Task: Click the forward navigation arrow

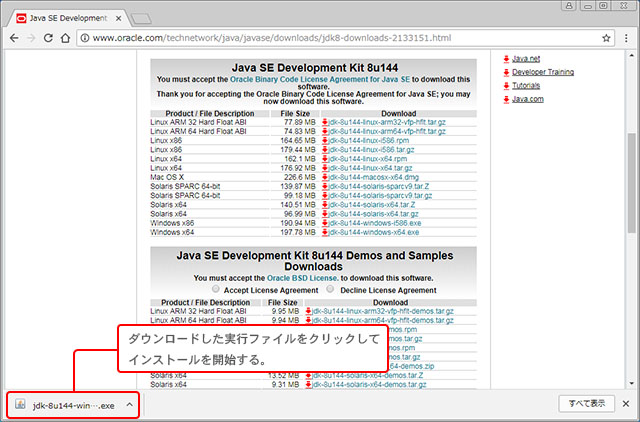Action: pos(31,38)
